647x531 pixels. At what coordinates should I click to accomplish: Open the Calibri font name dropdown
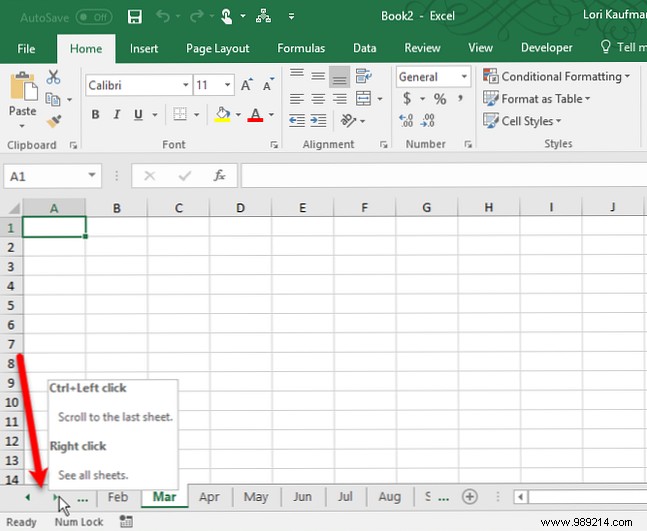186,85
